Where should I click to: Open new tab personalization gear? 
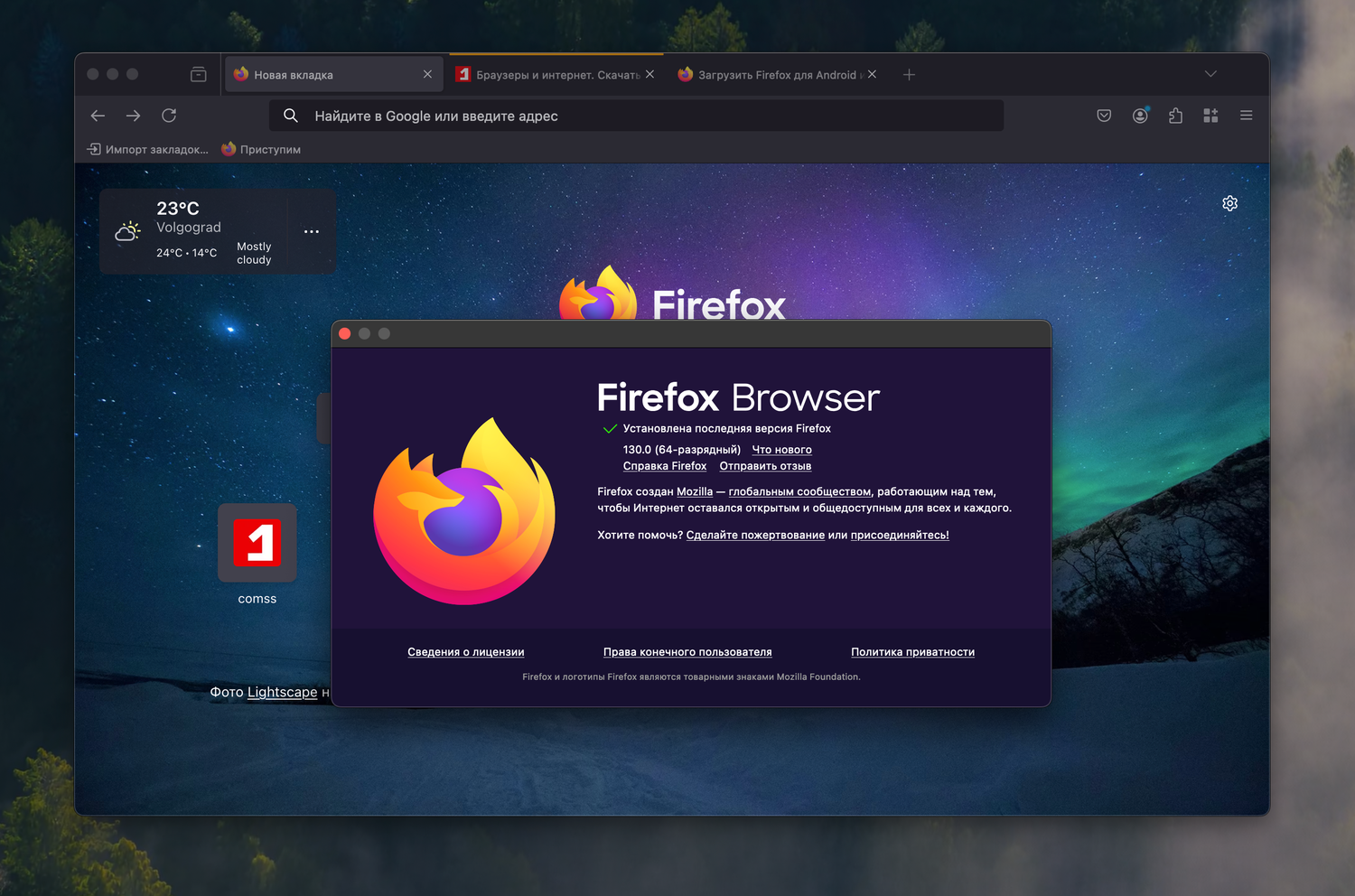[1230, 203]
